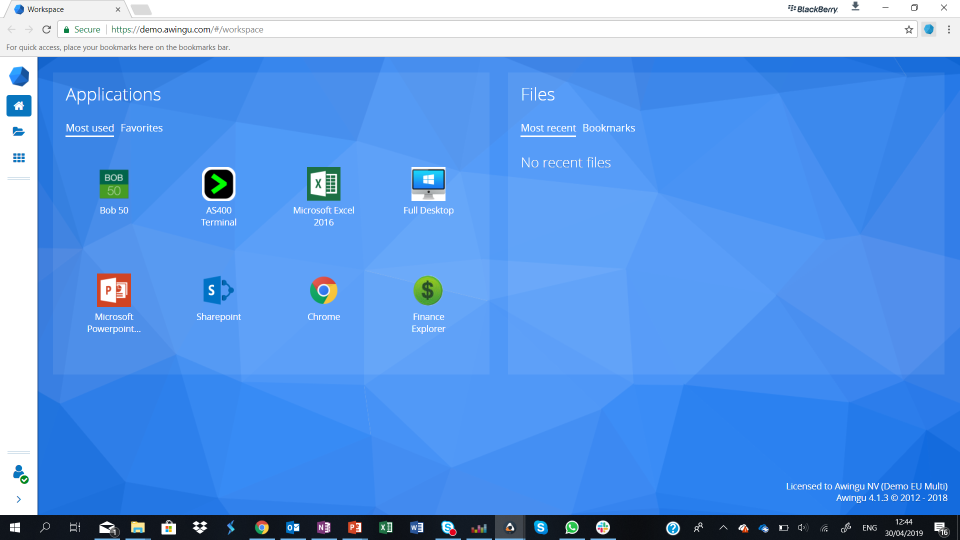Expand the sidebar with the chevron arrow
Image resolution: width=960 pixels, height=540 pixels.
click(19, 500)
